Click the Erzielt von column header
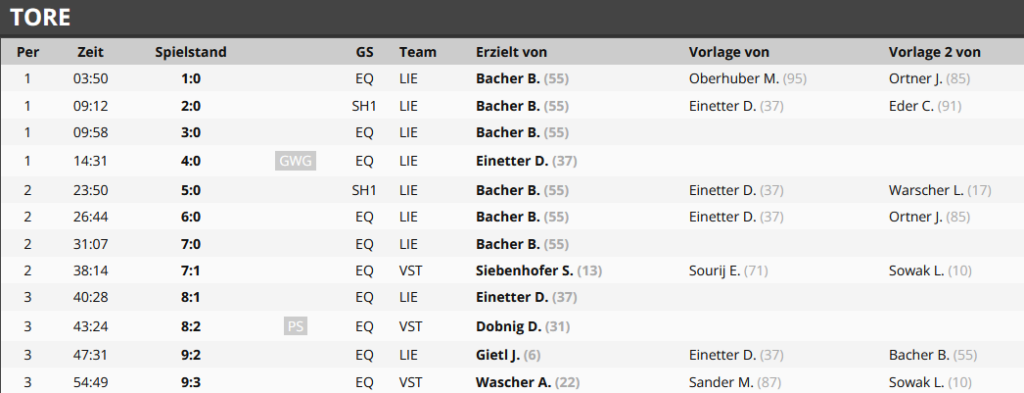This screenshot has width=1024, height=393. click(511, 52)
